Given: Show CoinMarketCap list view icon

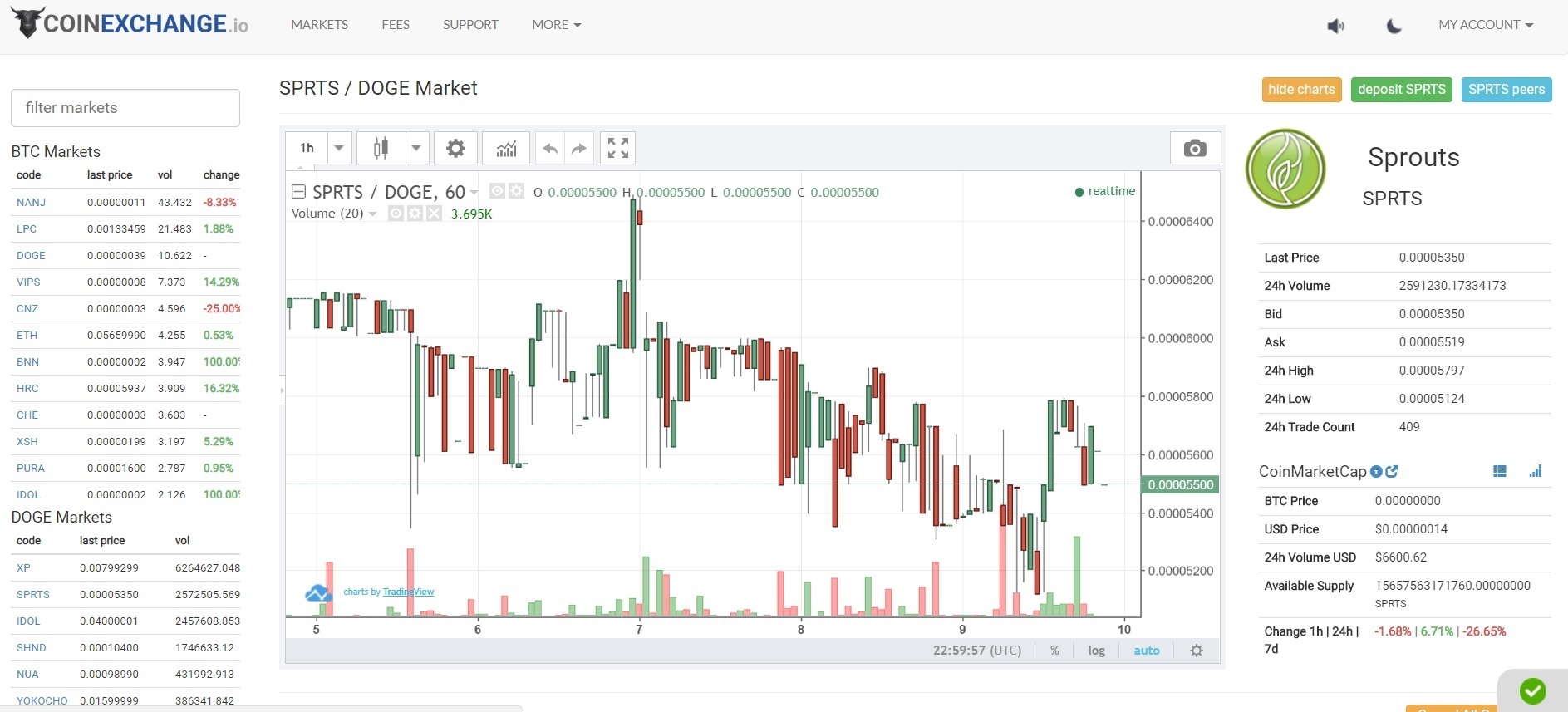Looking at the screenshot, I should pos(1499,471).
